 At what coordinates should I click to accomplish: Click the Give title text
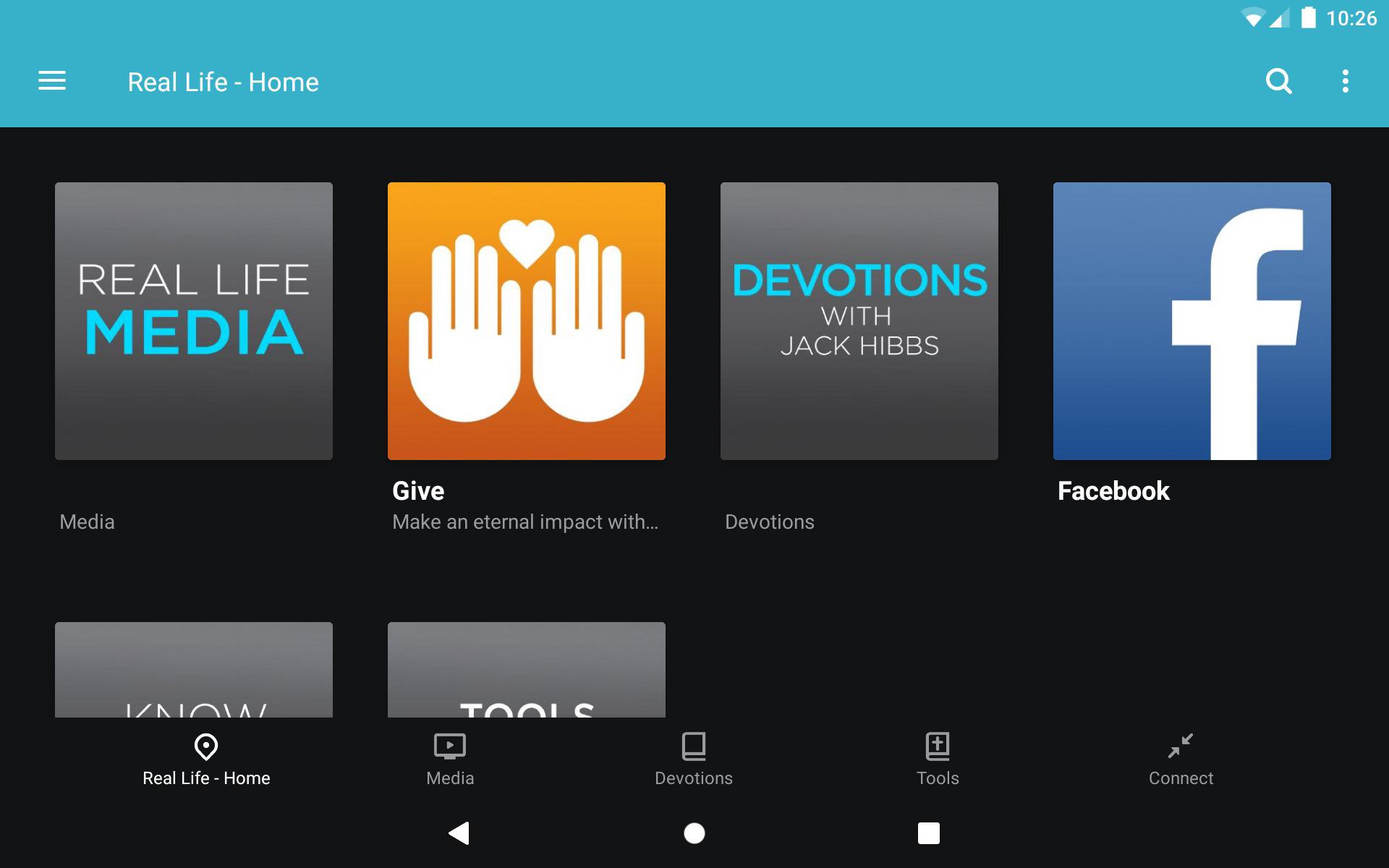418,491
